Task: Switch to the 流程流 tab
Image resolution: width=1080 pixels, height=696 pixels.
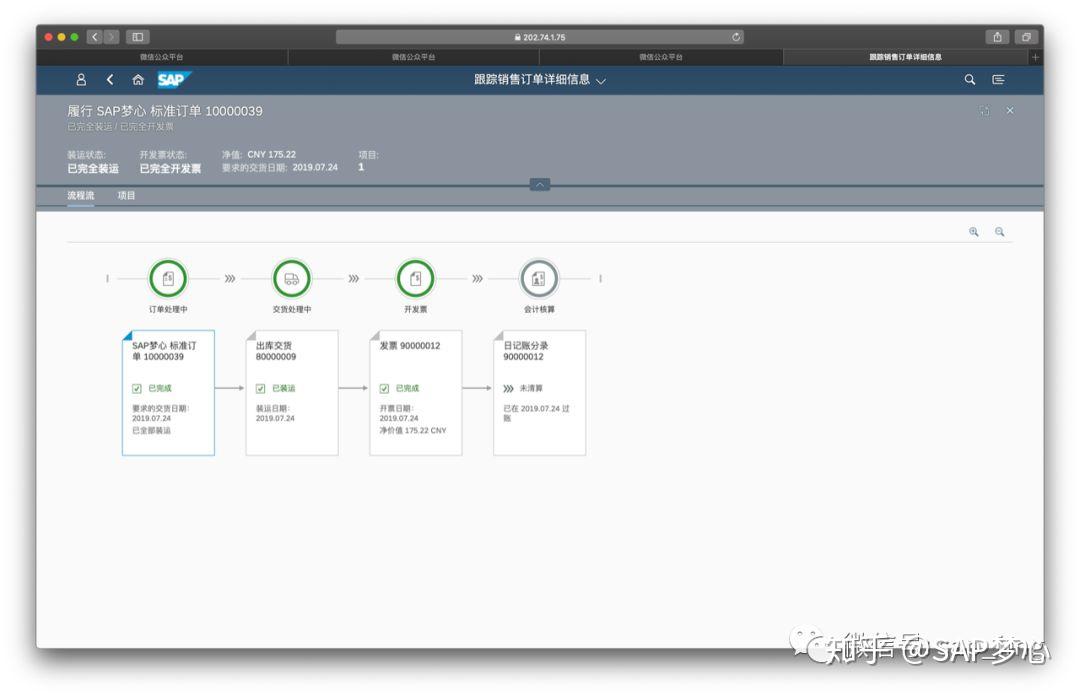Action: pos(81,196)
